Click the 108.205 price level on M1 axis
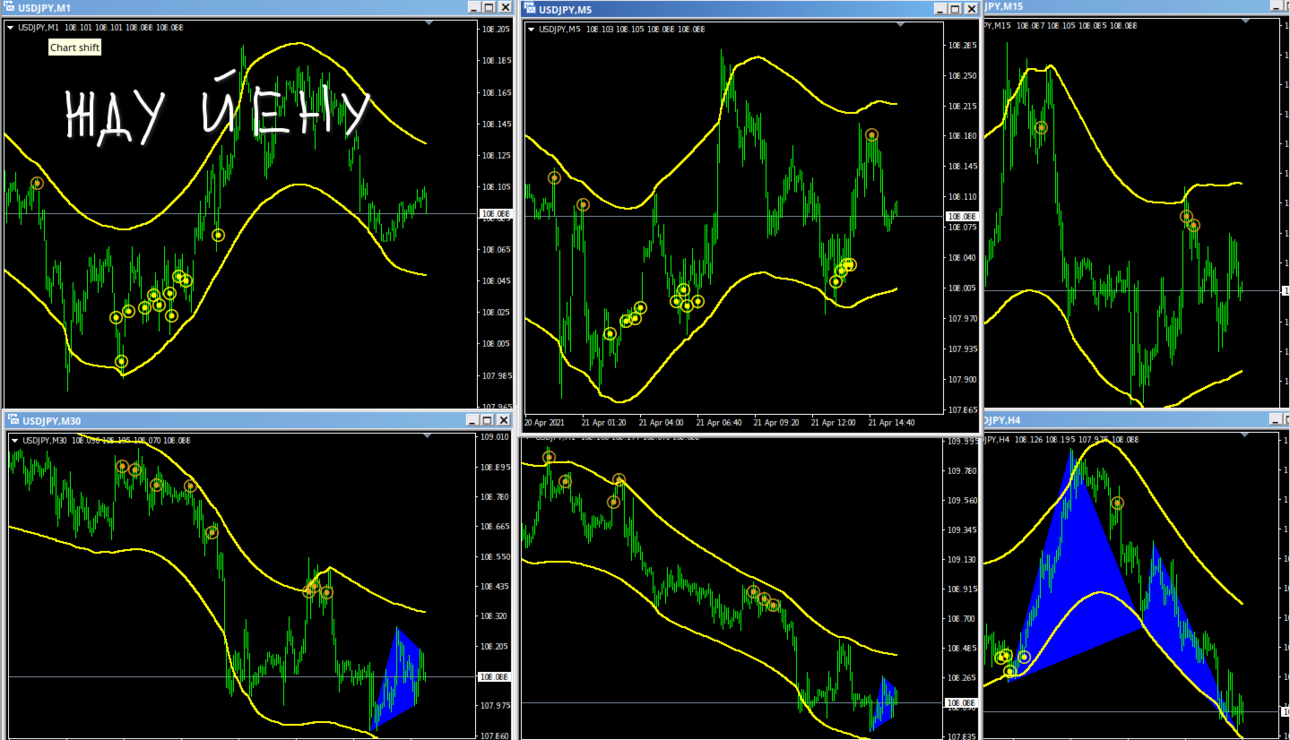Image resolution: width=1290 pixels, height=740 pixels. 497,29
